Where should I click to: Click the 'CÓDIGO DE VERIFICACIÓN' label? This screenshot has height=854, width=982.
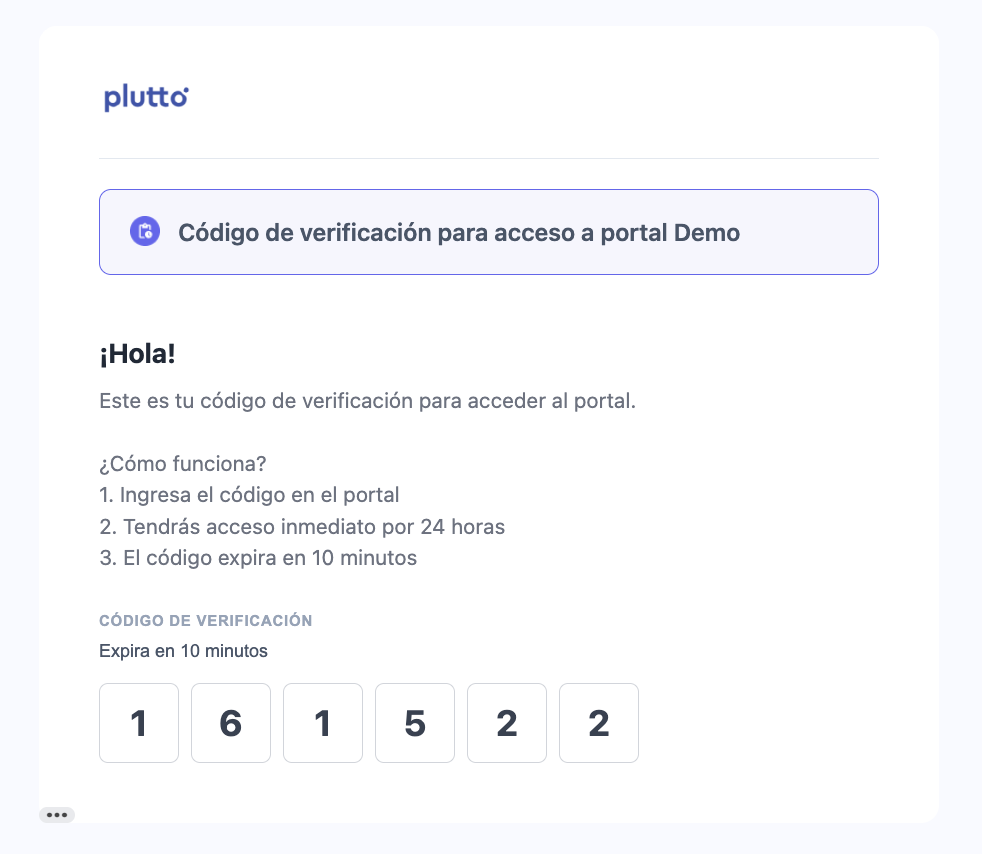click(206, 621)
